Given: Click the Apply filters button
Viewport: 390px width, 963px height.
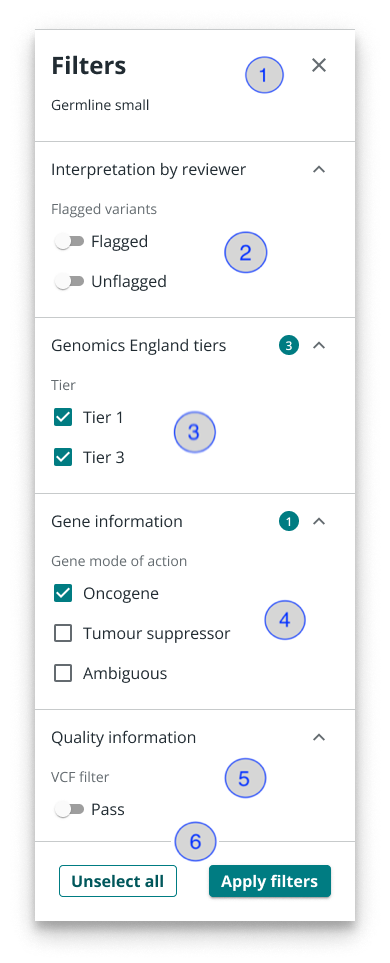Looking at the screenshot, I should point(270,881).
